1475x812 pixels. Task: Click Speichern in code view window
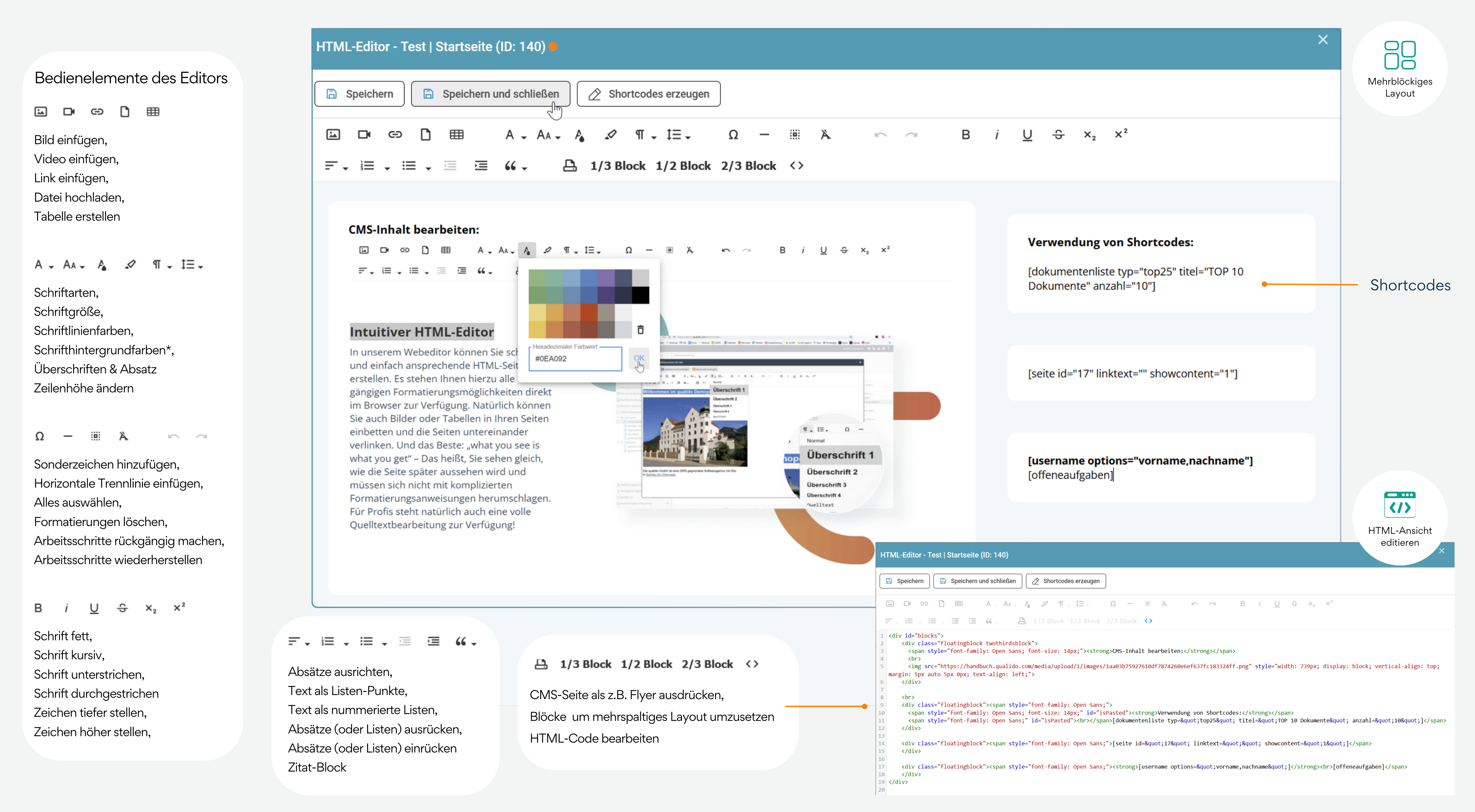905,581
